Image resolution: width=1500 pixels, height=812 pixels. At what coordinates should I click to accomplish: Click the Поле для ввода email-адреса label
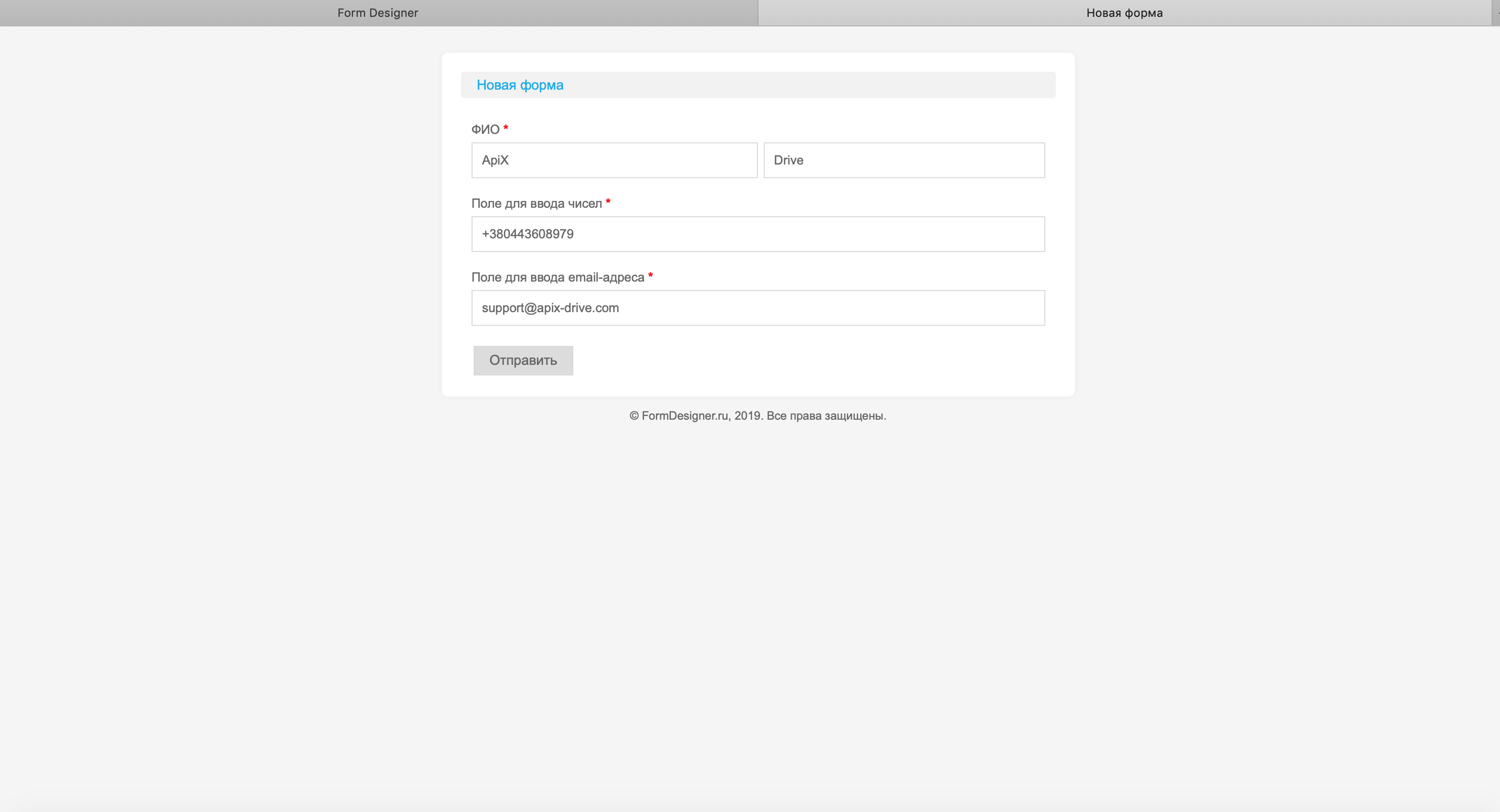tap(558, 277)
